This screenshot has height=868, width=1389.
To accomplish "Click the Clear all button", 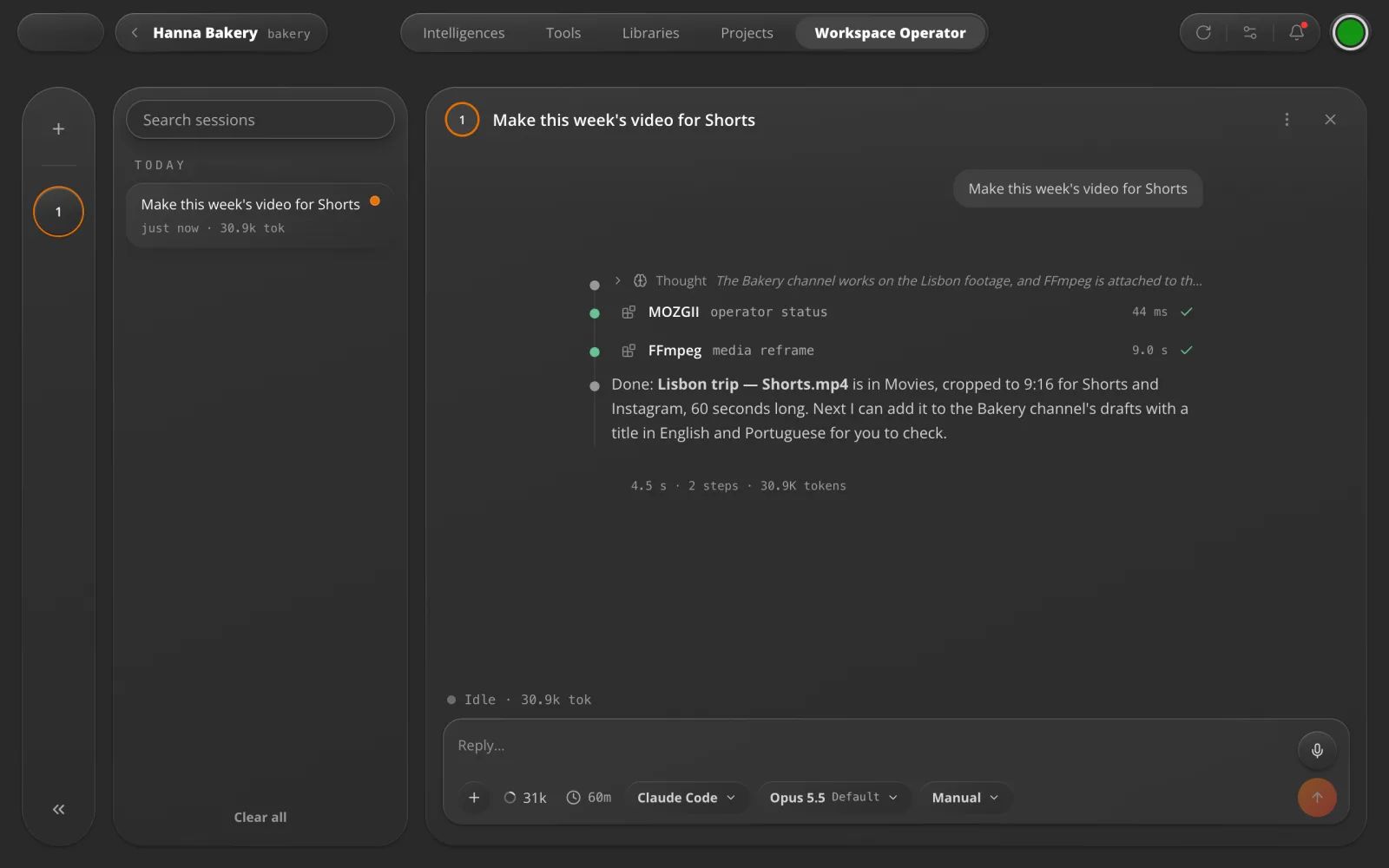I will coord(260,817).
